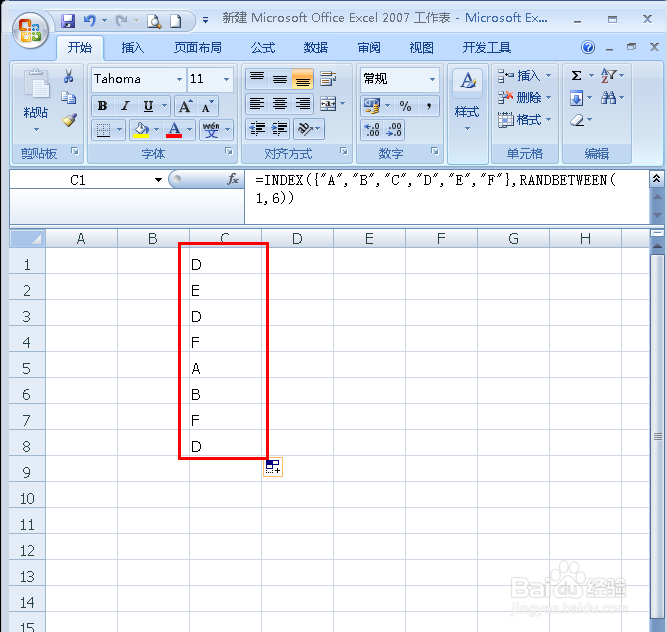Increase font size with grow font icon
Image resolution: width=667 pixels, height=632 pixels.
[x=185, y=106]
